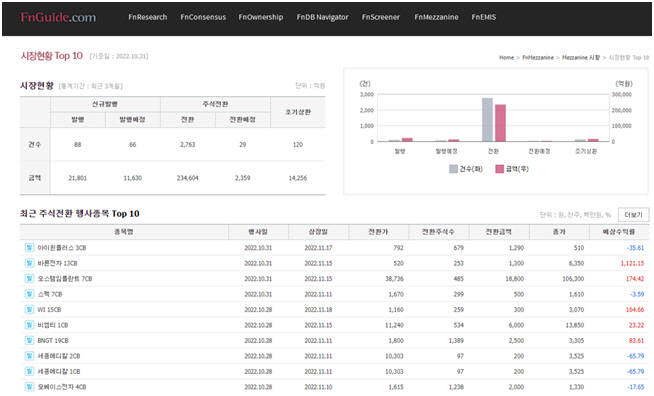The width and height of the screenshot is (654, 396).
Task: Open the FnConsensus menu
Action: pyautogui.click(x=203, y=17)
